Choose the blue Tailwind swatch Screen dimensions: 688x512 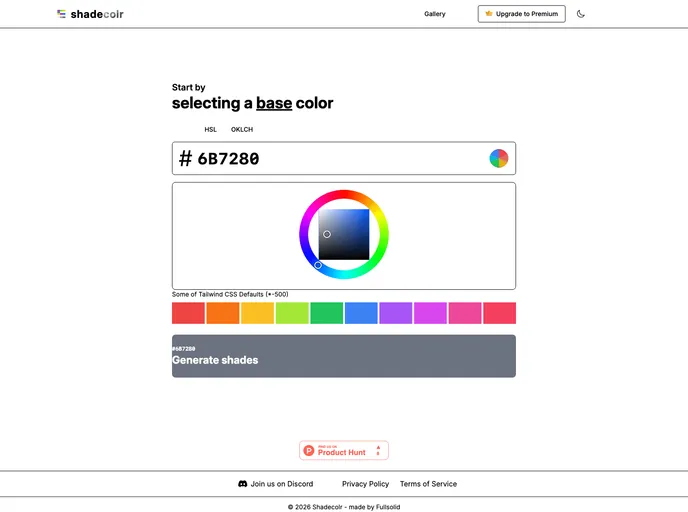point(361,313)
